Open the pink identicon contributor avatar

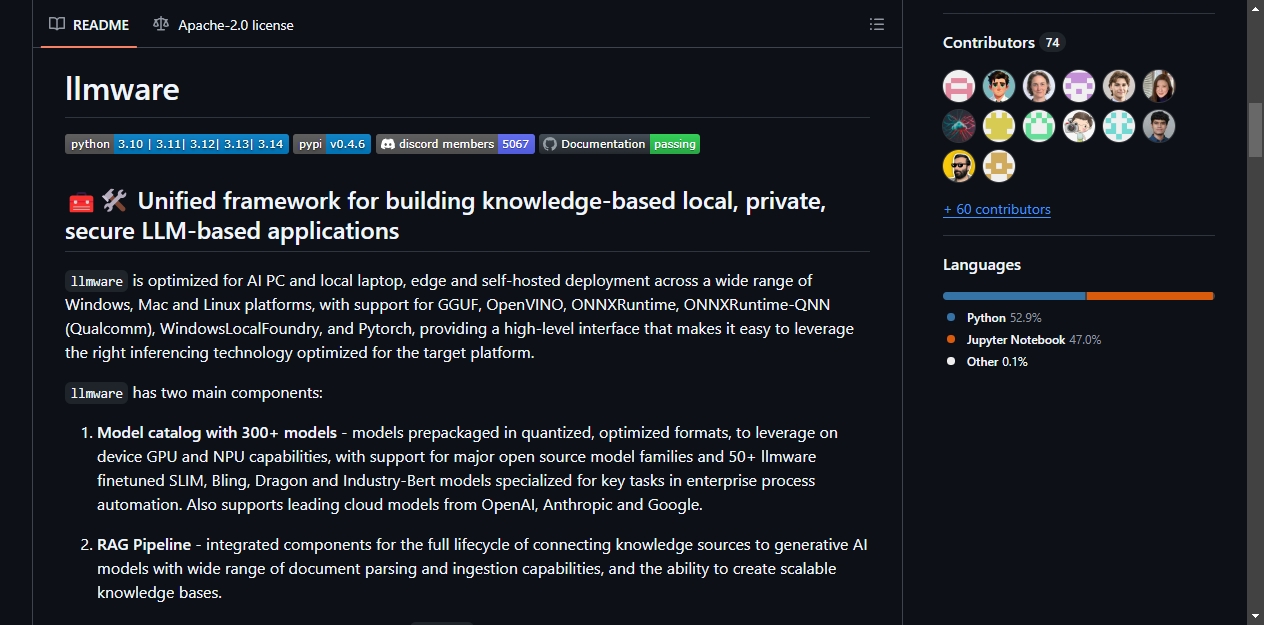coord(959,86)
